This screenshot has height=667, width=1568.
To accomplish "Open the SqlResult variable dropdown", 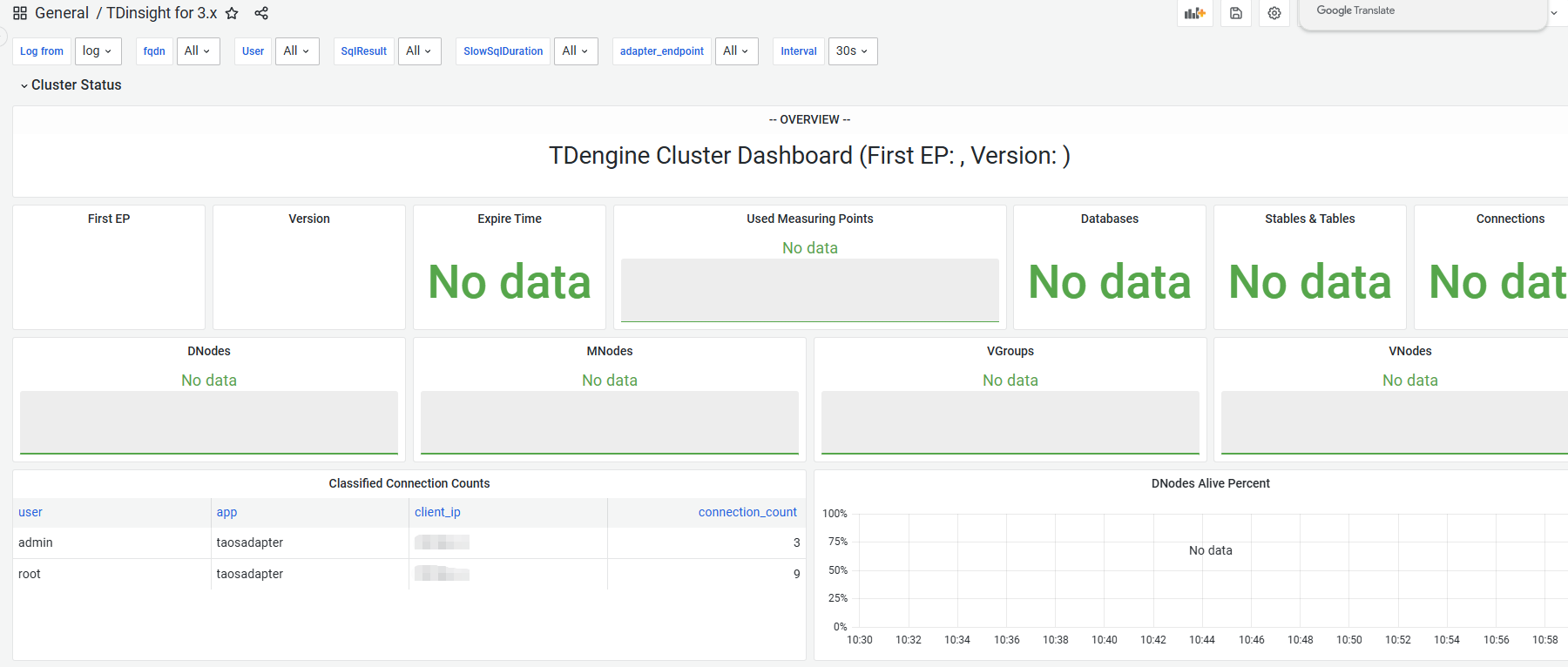I will pyautogui.click(x=419, y=51).
